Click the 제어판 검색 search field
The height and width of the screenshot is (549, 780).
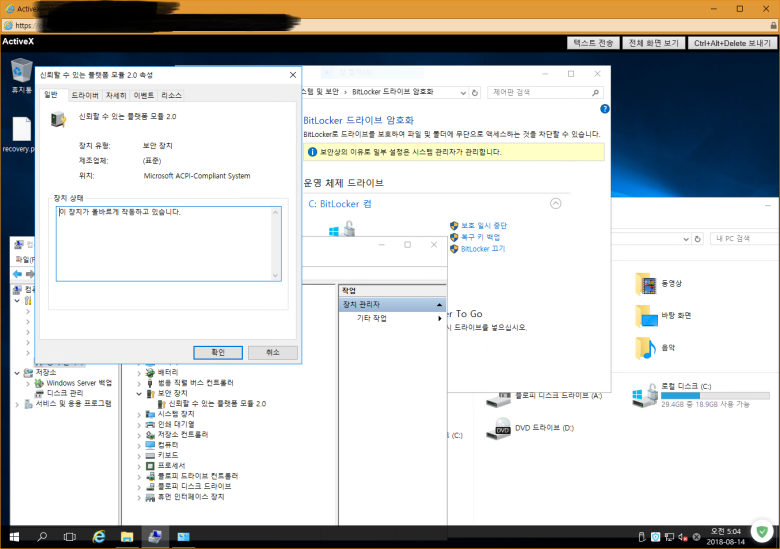[545, 93]
